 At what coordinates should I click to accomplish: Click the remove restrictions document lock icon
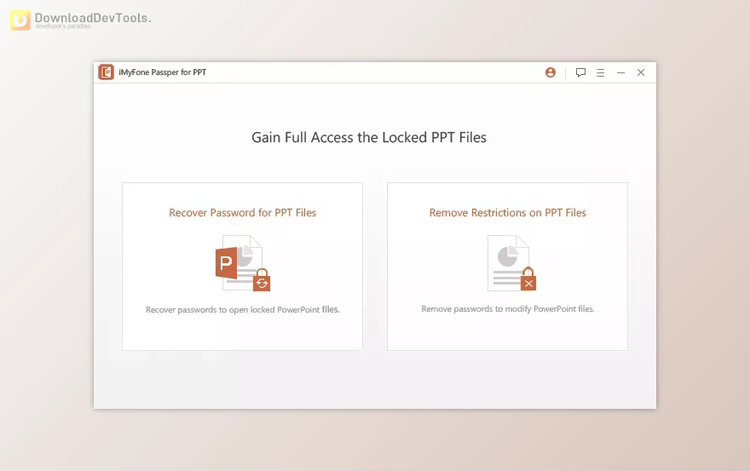(511, 263)
